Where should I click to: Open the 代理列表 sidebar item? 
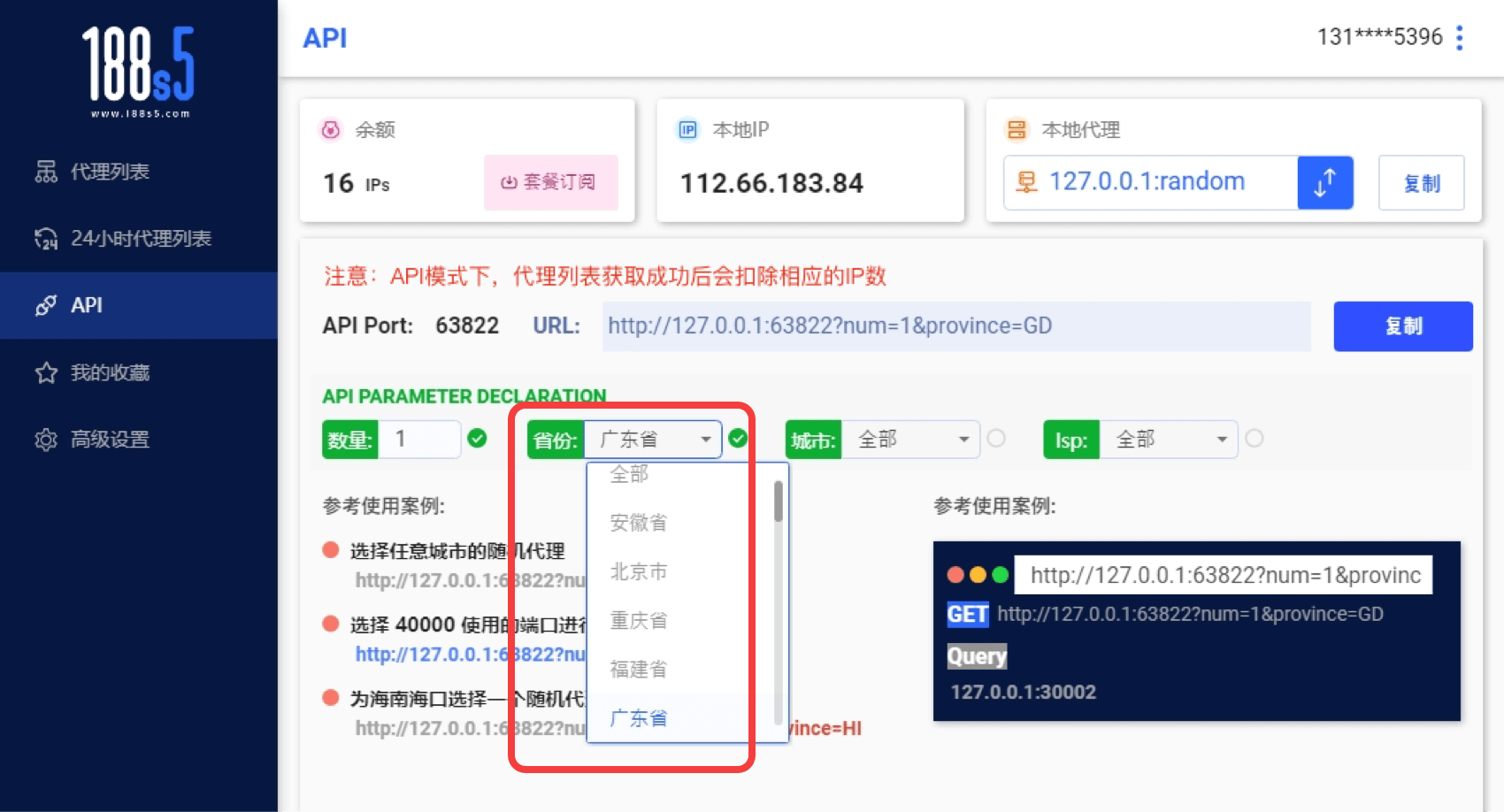[x=139, y=172]
